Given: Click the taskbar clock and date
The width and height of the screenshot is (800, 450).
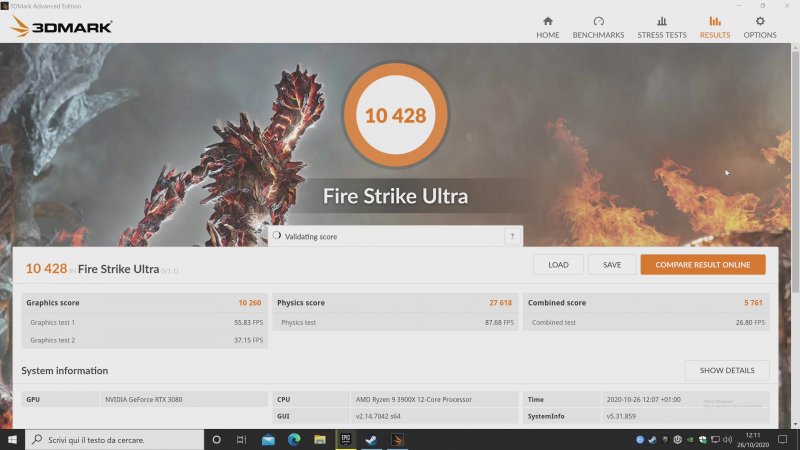Looking at the screenshot, I should click(x=753, y=440).
